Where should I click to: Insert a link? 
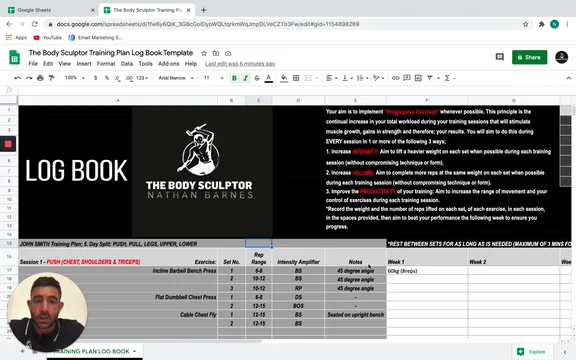pyautogui.click(x=395, y=78)
